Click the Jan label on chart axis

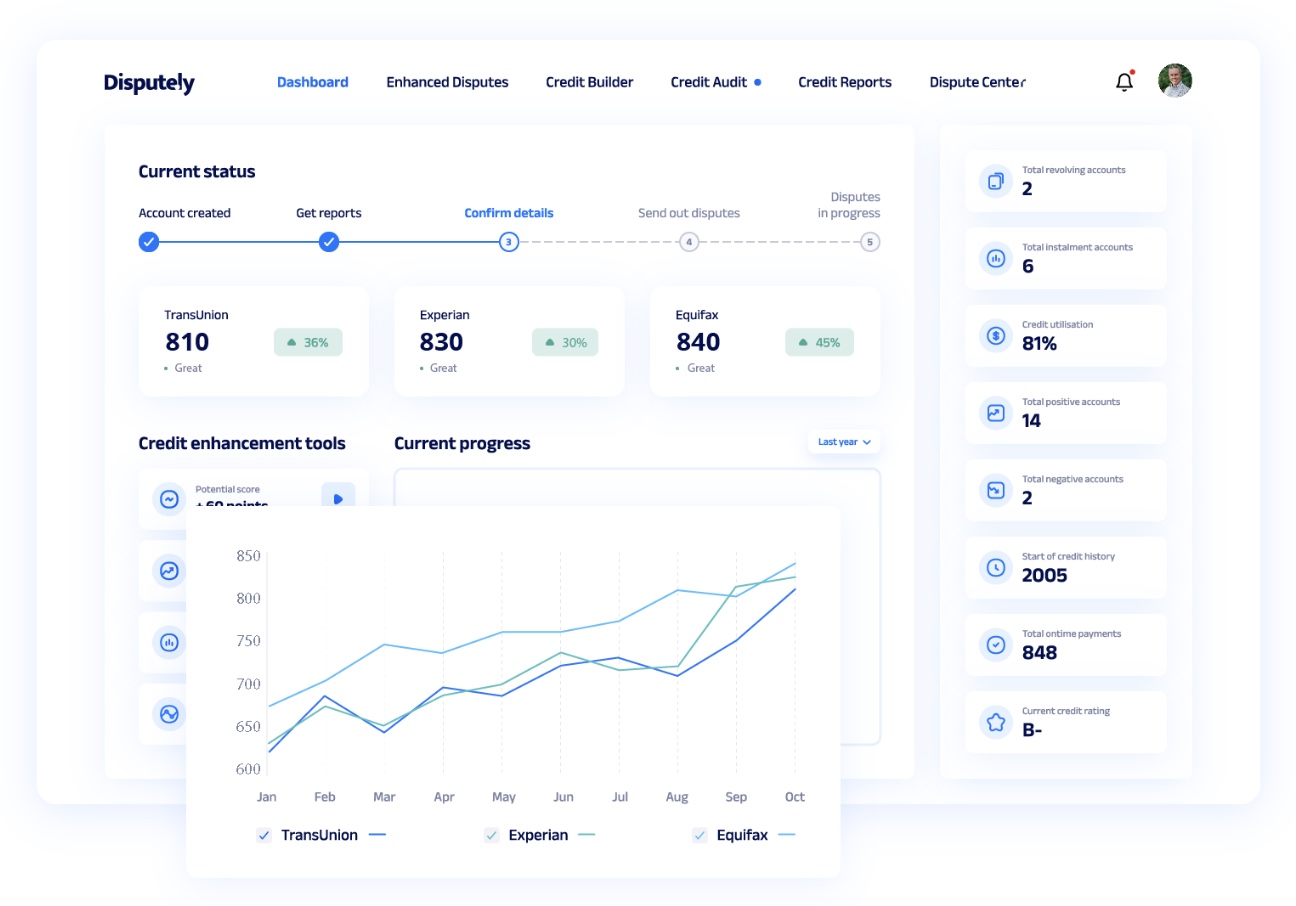[267, 797]
